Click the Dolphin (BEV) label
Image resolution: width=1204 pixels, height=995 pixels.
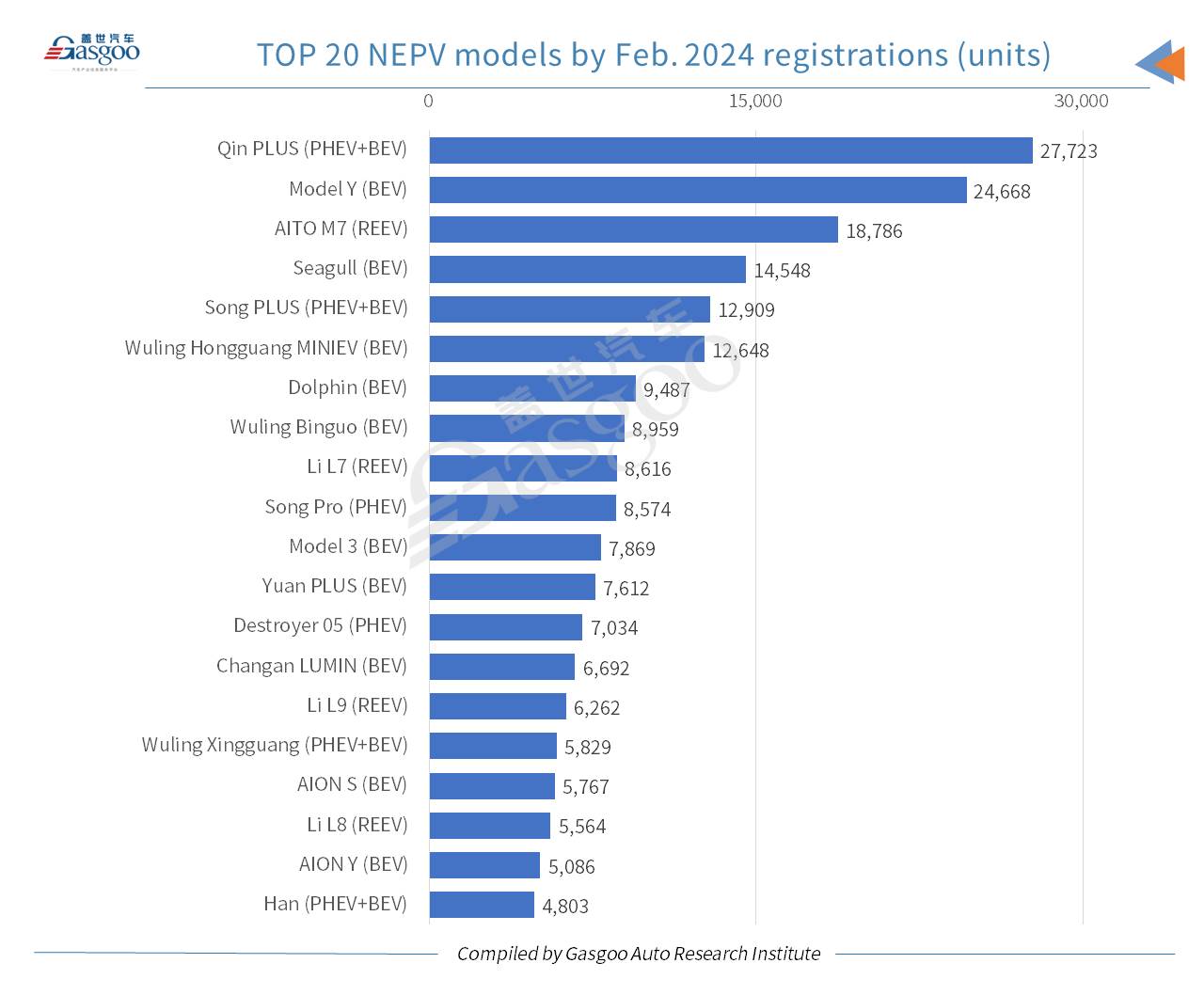(x=348, y=387)
